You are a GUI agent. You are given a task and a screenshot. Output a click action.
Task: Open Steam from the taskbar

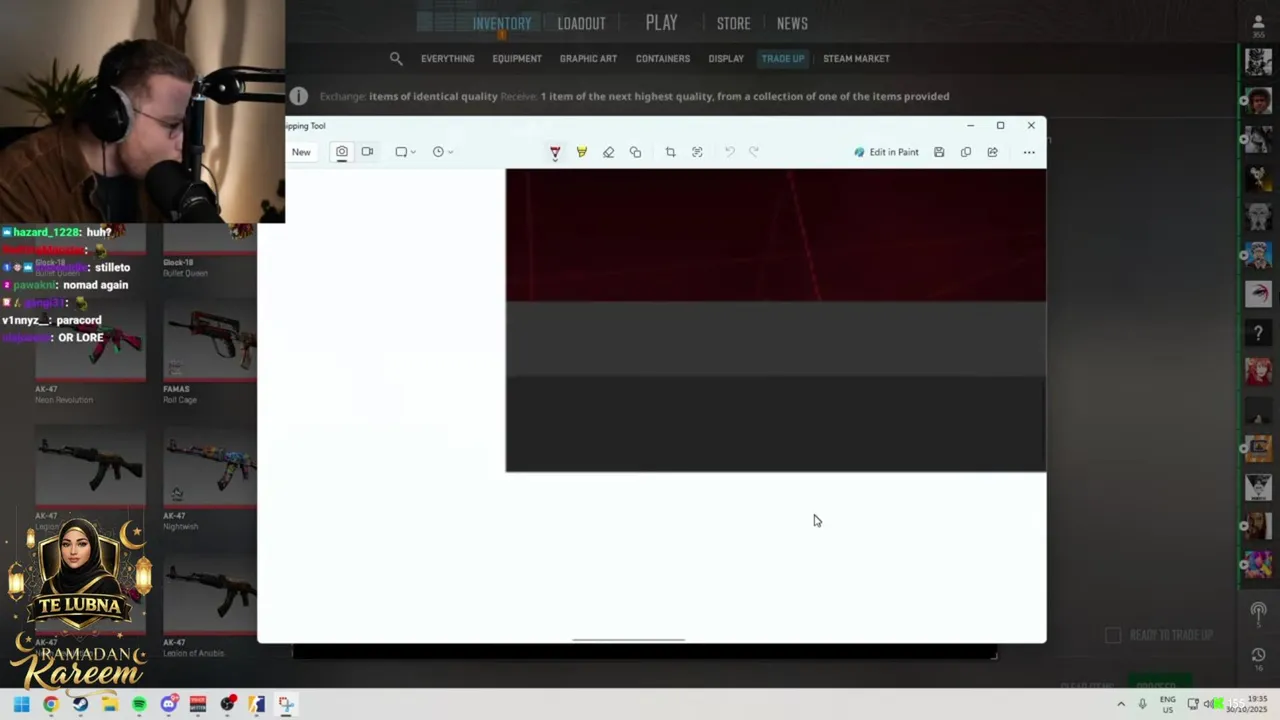pyautogui.click(x=80, y=704)
